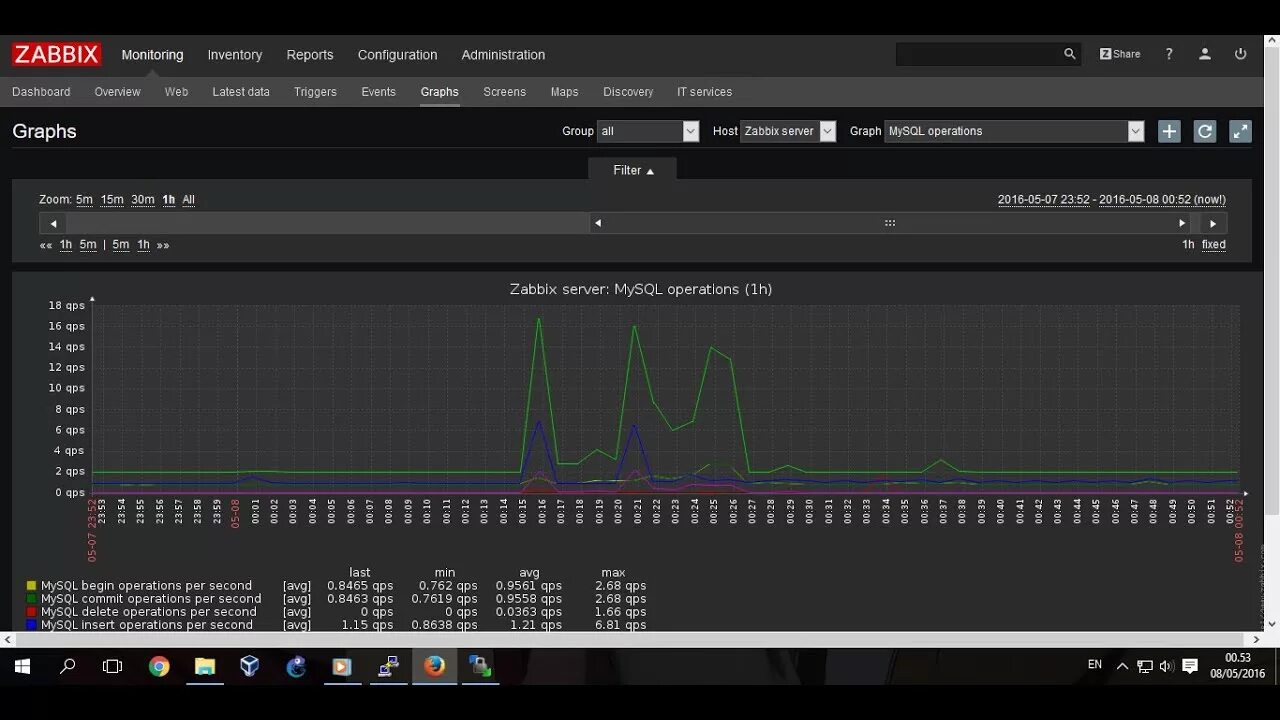Set zoom to 5m
Viewport: 1280px width, 720px height.
tap(84, 200)
